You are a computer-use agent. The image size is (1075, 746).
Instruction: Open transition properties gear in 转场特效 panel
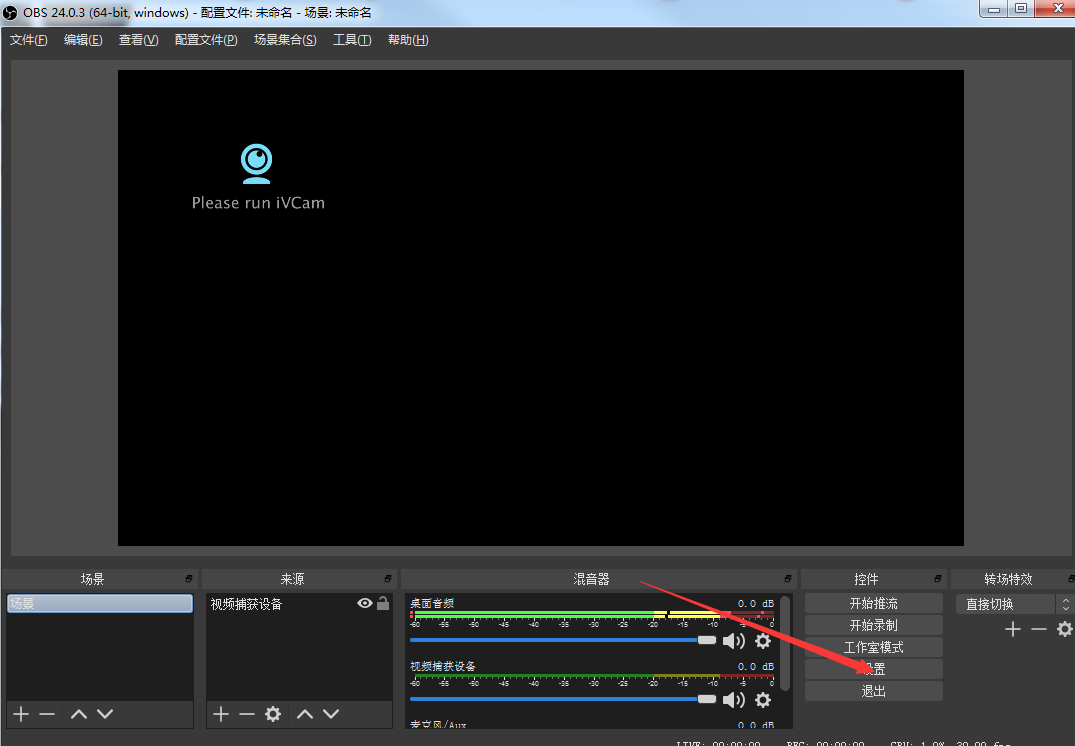pyautogui.click(x=1065, y=629)
